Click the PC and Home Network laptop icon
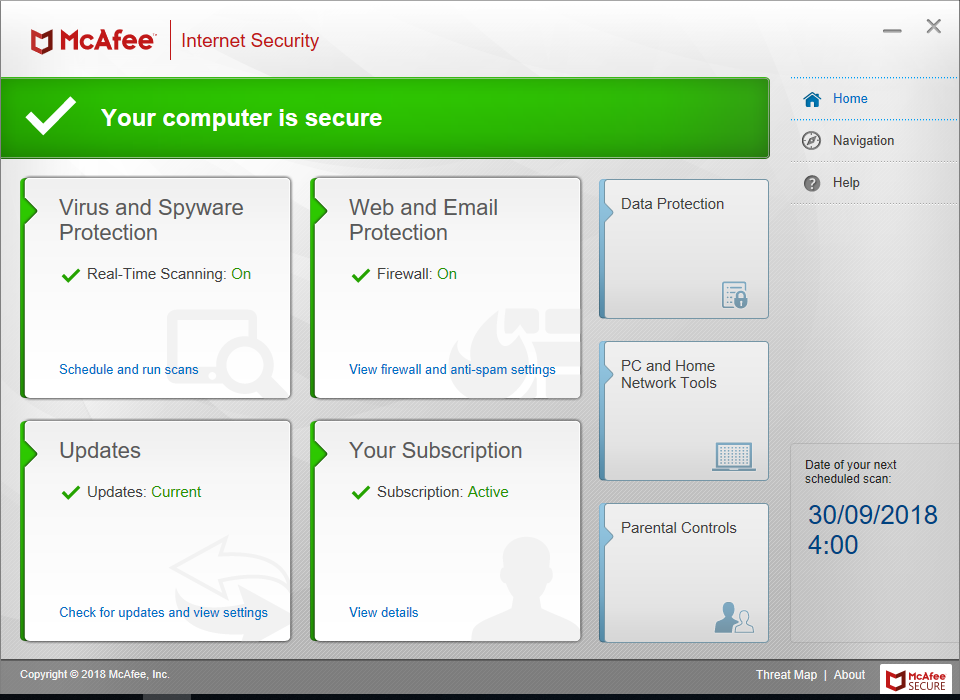Image resolution: width=960 pixels, height=700 pixels. [x=734, y=457]
